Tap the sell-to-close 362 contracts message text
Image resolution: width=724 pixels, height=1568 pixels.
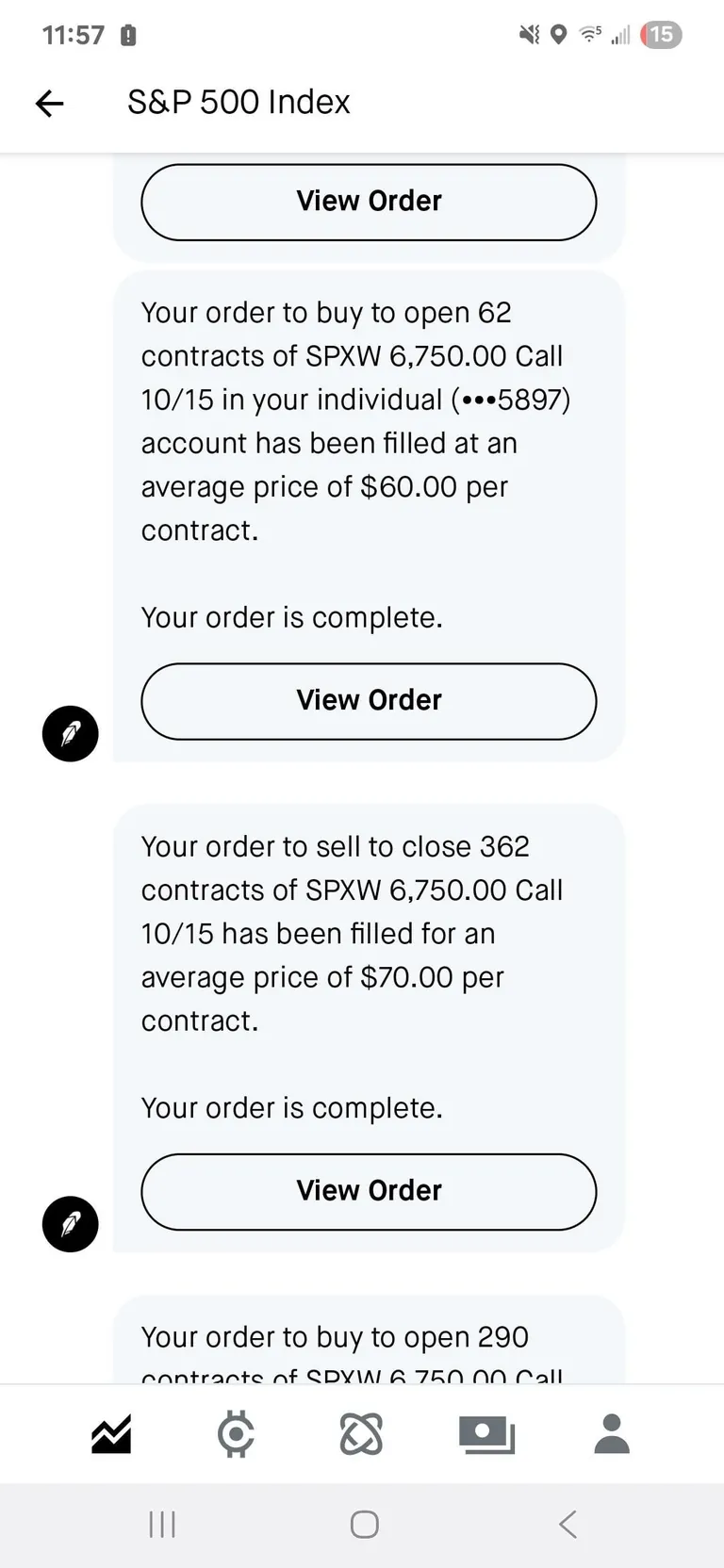click(x=352, y=933)
